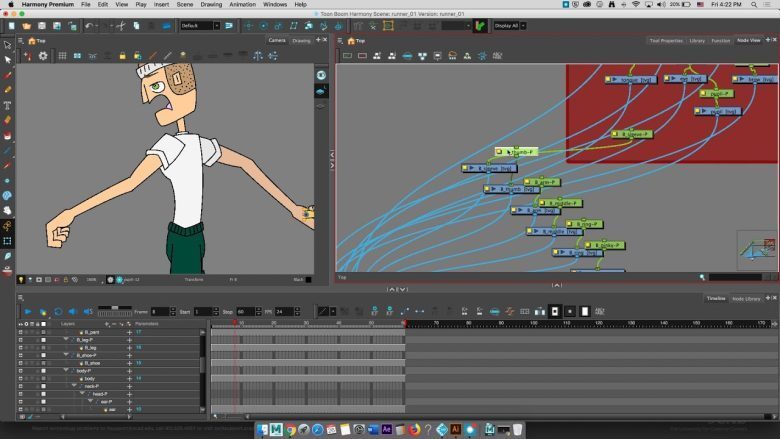780x439 pixels.
Task: Toggle enable checkbox for neck-P layer
Action: point(20,386)
